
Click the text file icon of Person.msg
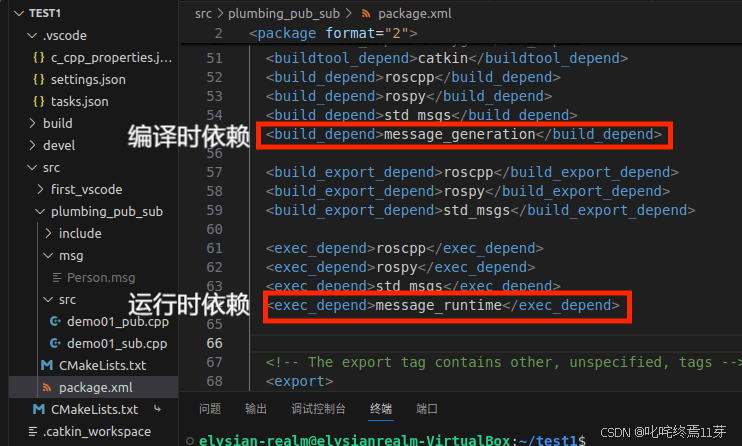tap(56, 277)
